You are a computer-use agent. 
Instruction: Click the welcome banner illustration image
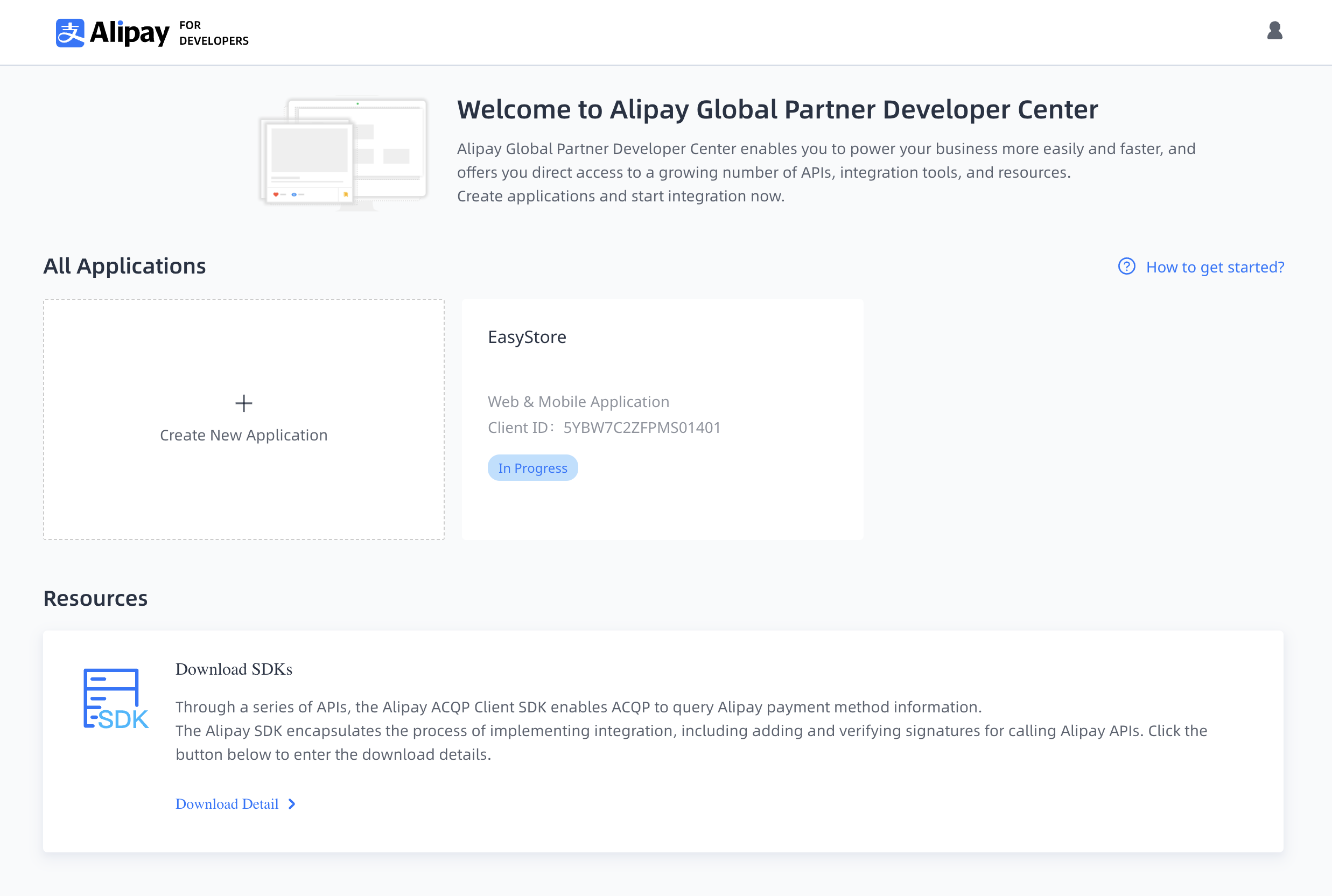click(x=343, y=153)
